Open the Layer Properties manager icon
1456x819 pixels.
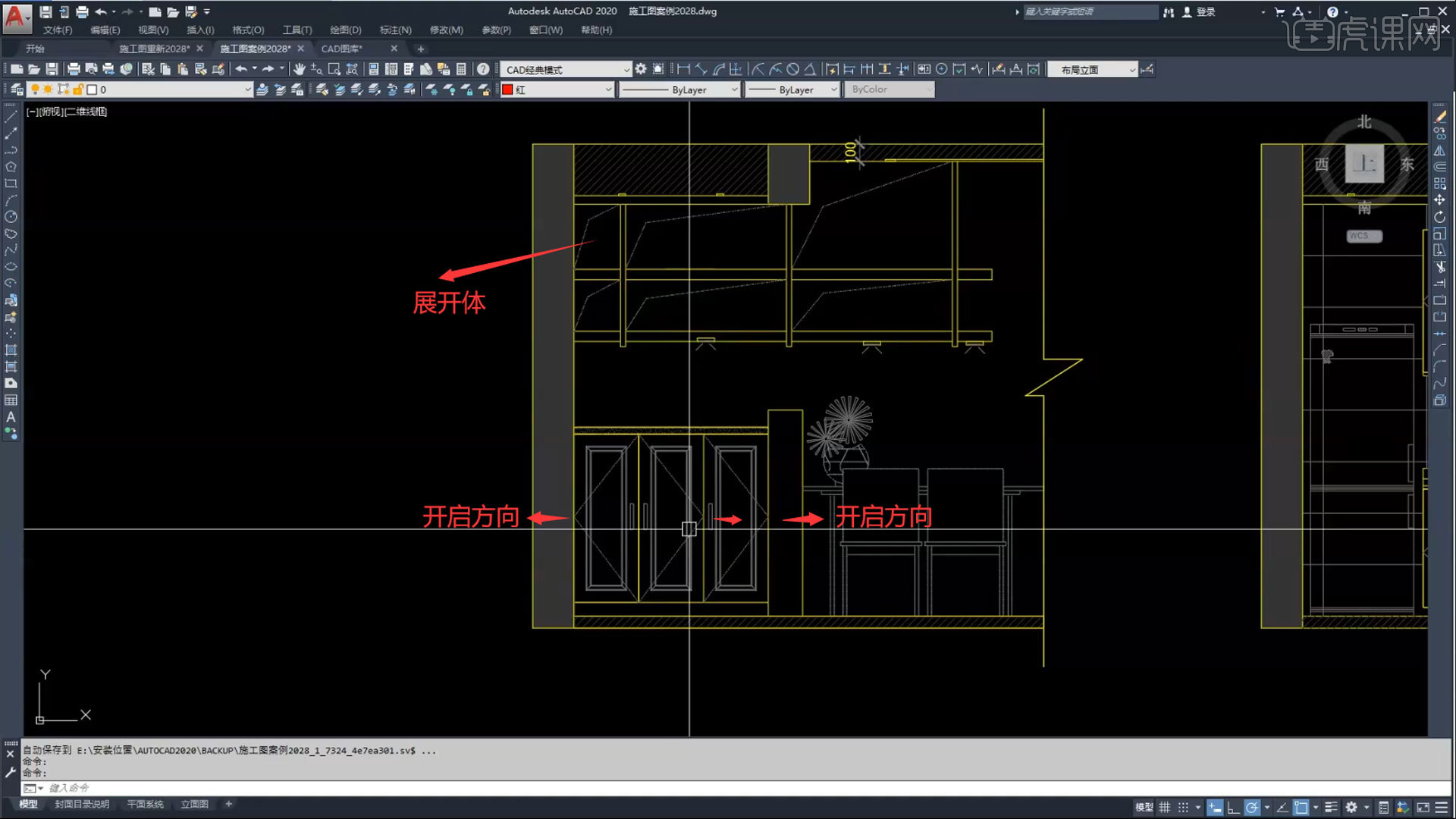tap(17, 89)
